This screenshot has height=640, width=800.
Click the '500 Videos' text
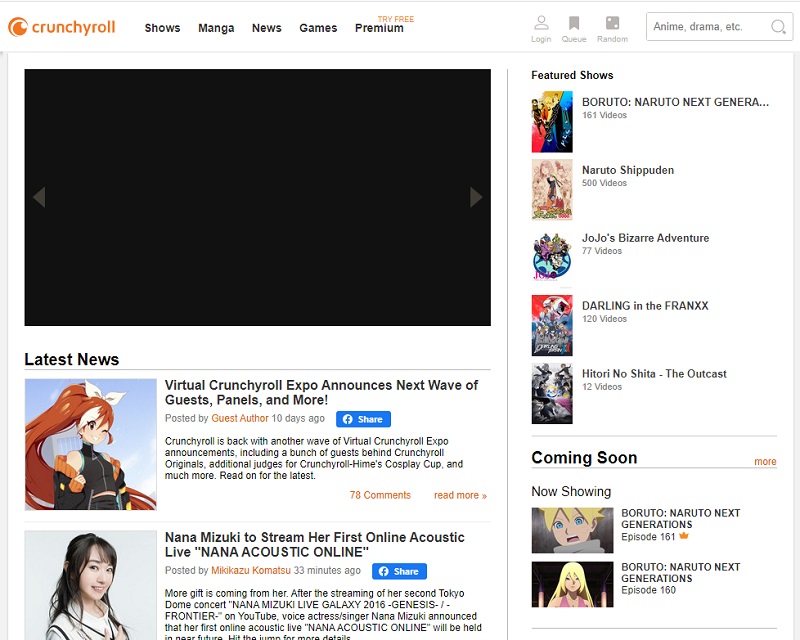(x=604, y=183)
